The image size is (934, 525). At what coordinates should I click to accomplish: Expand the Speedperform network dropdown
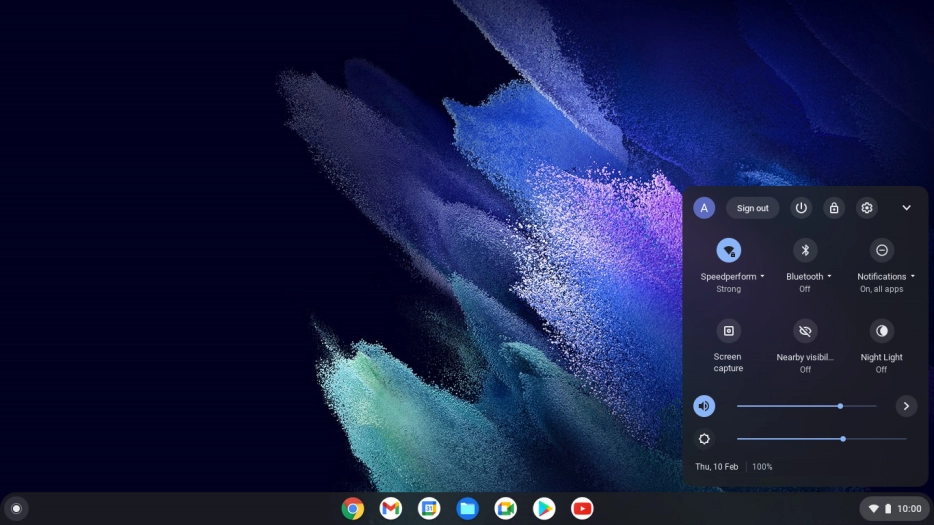(x=762, y=277)
